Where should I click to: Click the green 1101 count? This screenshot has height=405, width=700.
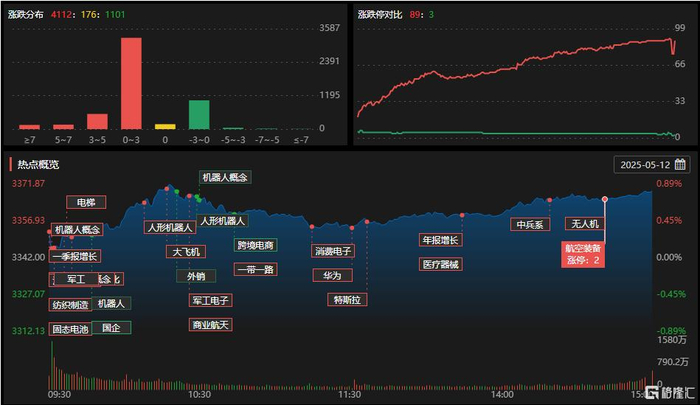click(115, 14)
